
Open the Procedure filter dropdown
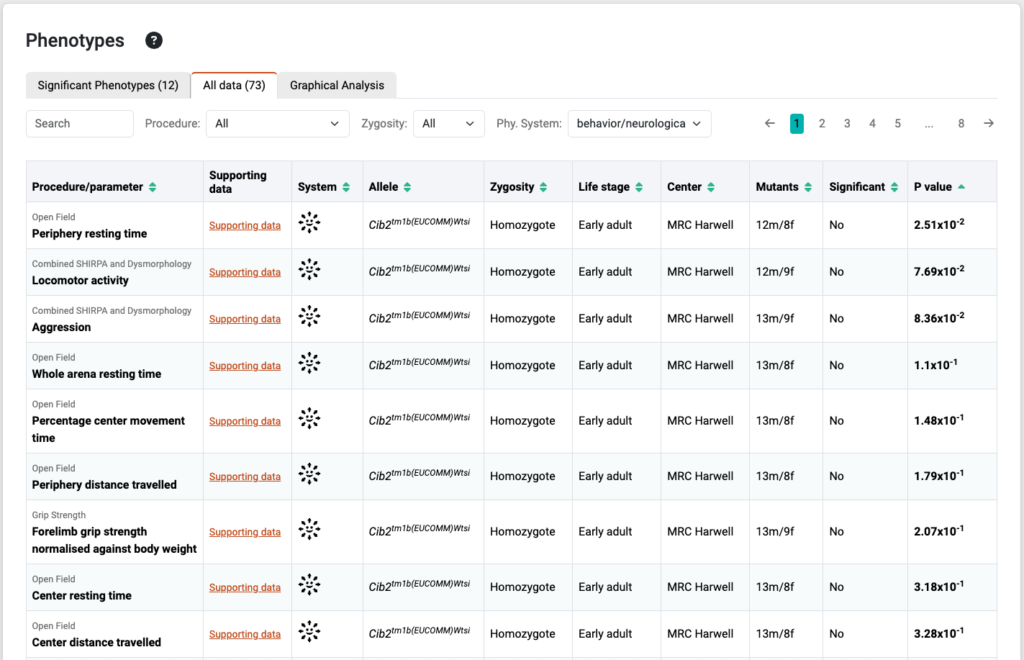tap(278, 123)
